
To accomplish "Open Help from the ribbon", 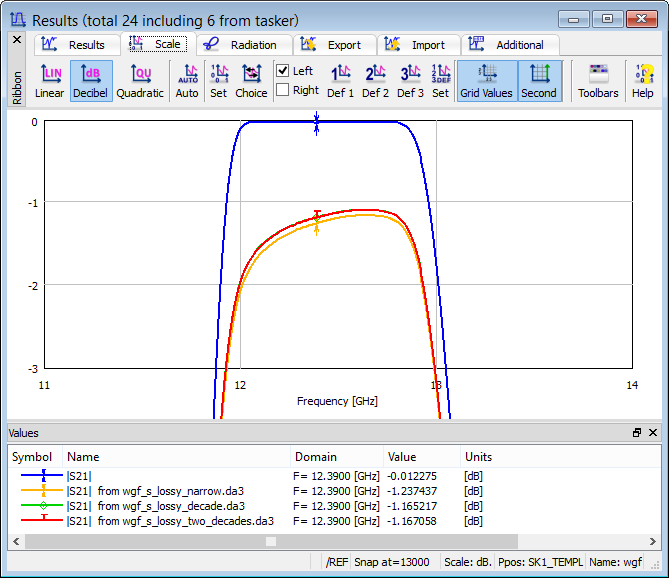I will 643,81.
